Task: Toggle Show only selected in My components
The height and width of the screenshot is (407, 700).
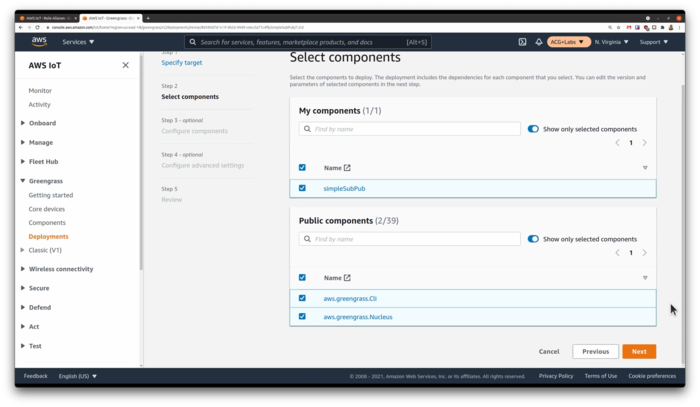Action: point(533,129)
